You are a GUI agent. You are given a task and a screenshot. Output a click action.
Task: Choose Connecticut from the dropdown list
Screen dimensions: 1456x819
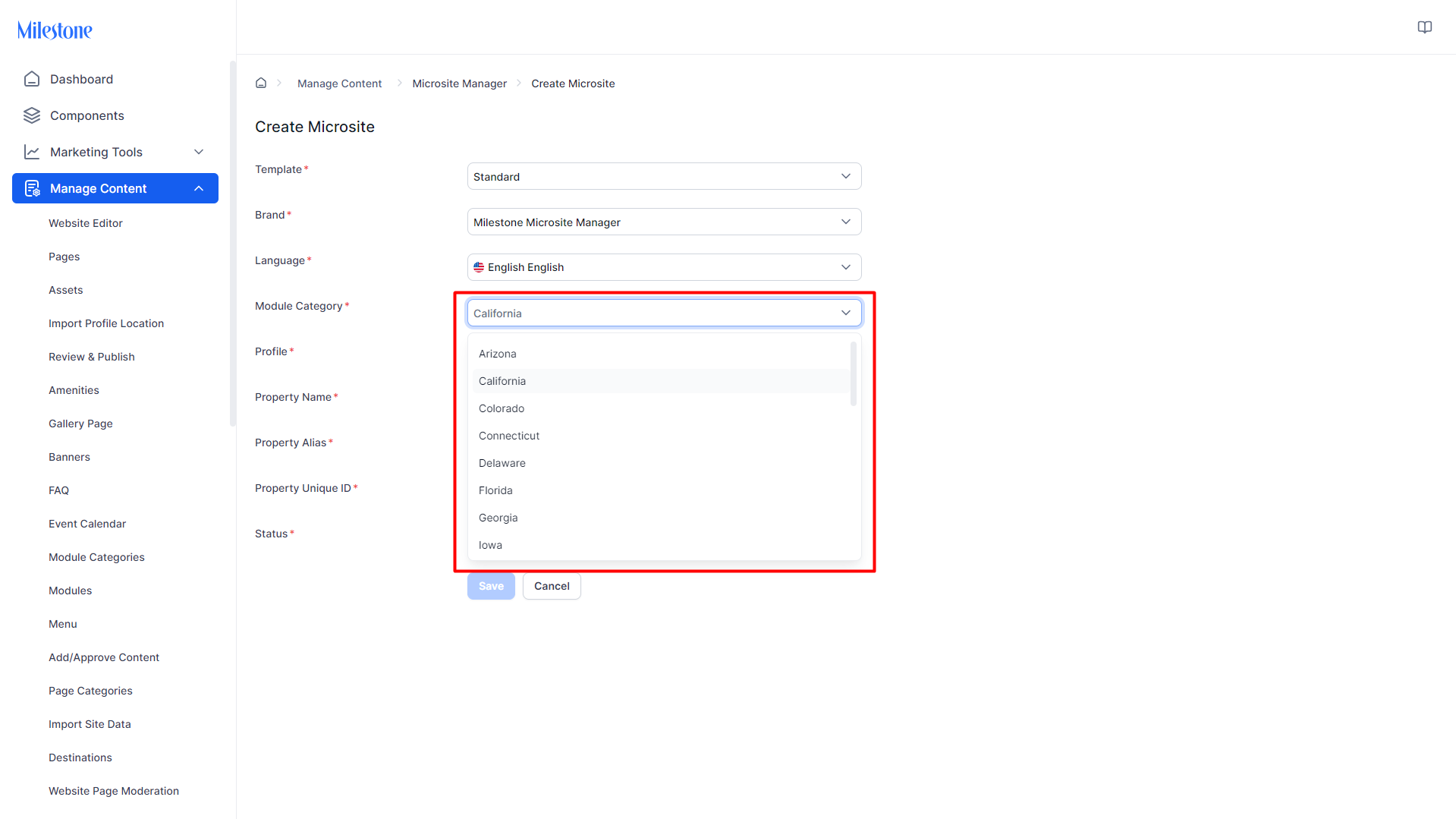click(660, 436)
